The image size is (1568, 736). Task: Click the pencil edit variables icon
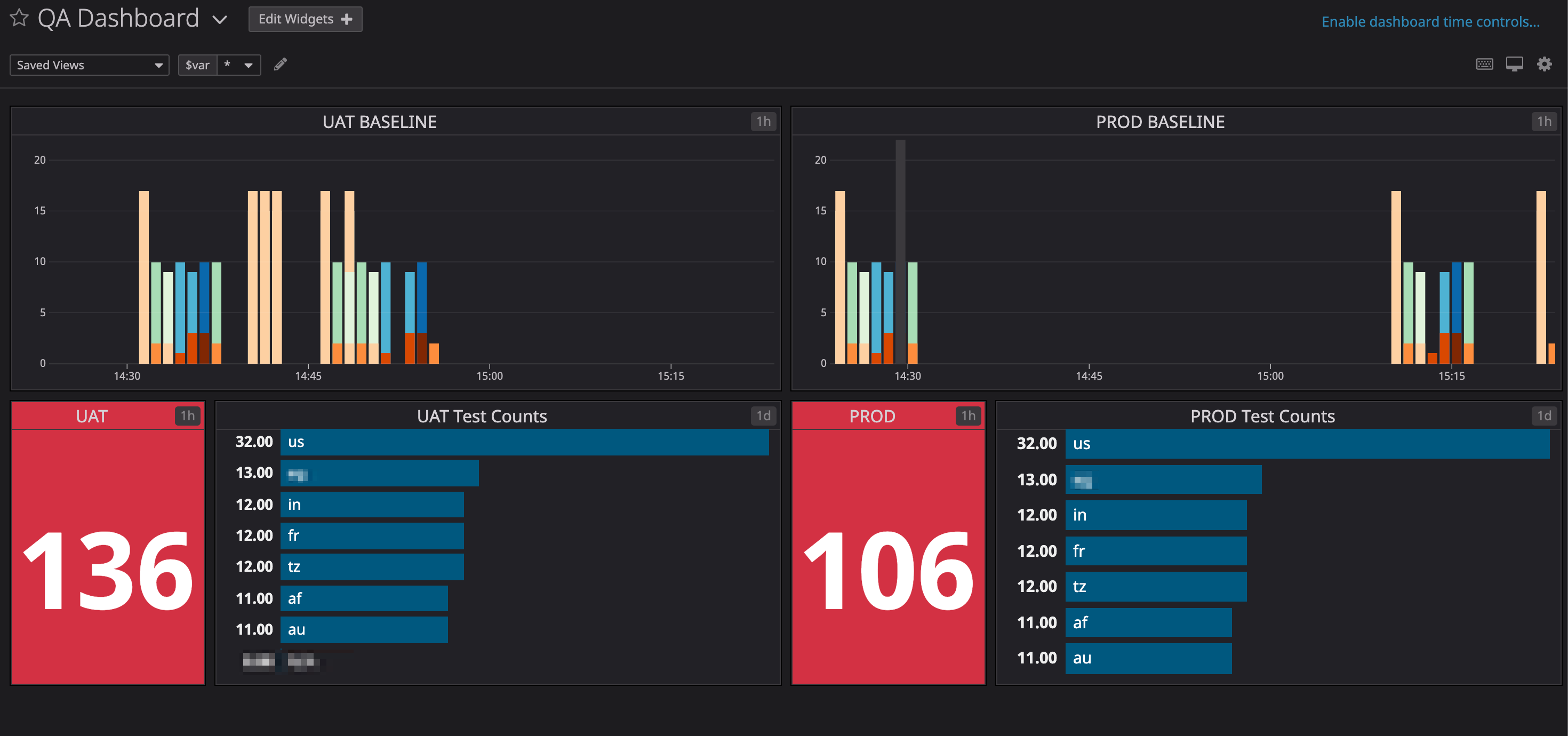[x=280, y=65]
